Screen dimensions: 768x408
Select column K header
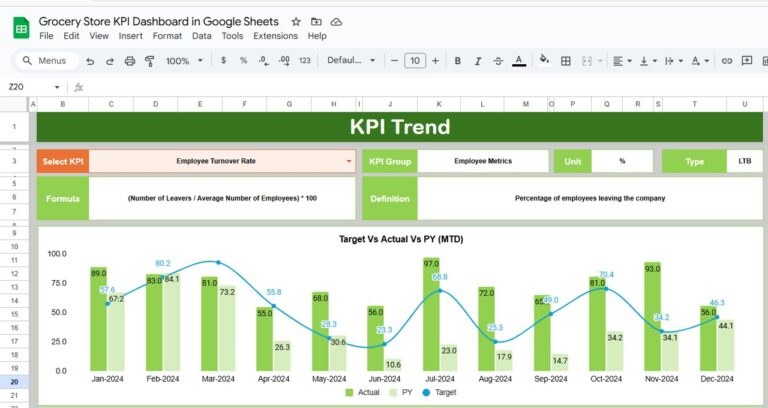pos(438,104)
